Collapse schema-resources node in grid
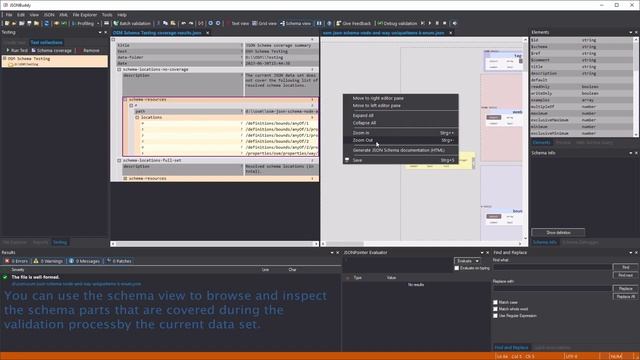This screenshot has height=360, width=640. tap(125, 100)
